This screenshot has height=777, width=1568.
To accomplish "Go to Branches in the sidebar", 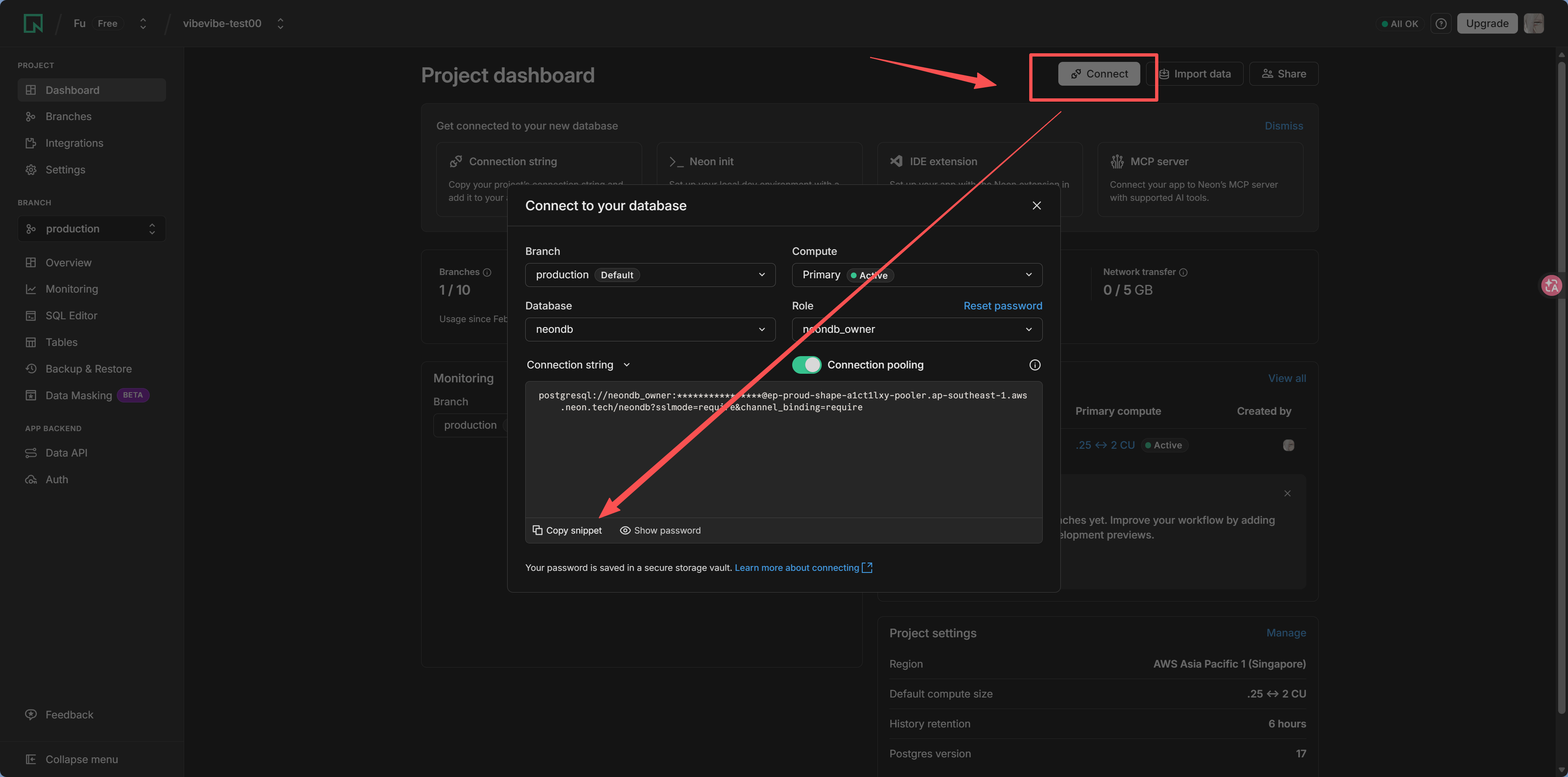I will (68, 116).
